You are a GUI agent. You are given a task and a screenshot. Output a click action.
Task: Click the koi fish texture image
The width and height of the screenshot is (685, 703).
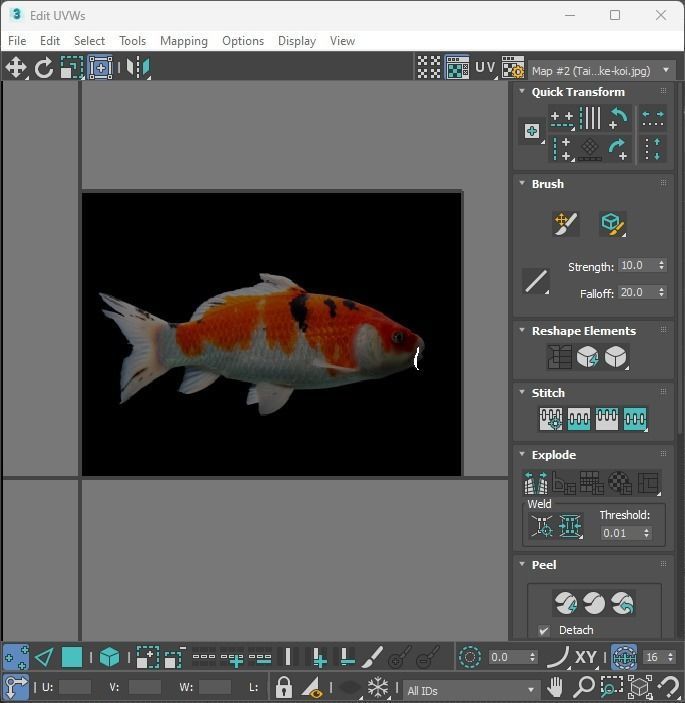click(272, 334)
